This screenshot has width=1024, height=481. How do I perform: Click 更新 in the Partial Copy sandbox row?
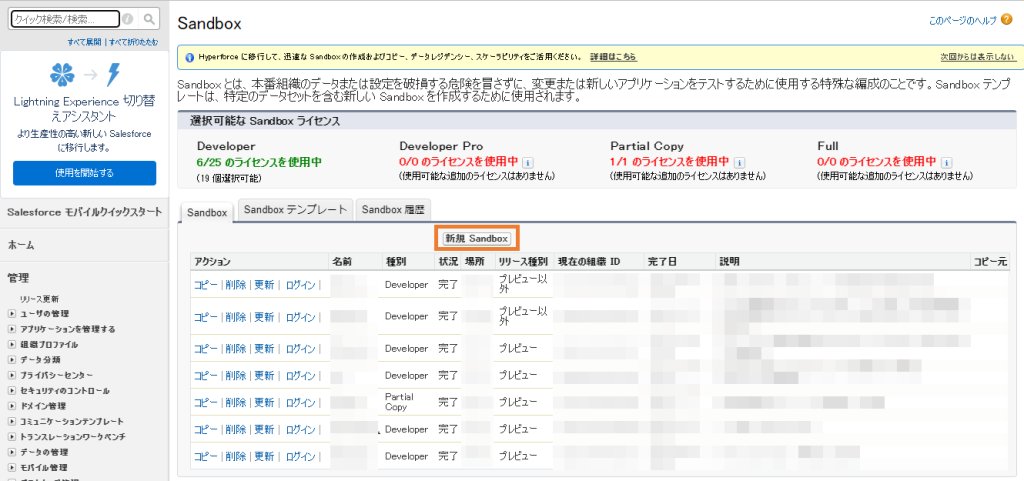tap(264, 402)
